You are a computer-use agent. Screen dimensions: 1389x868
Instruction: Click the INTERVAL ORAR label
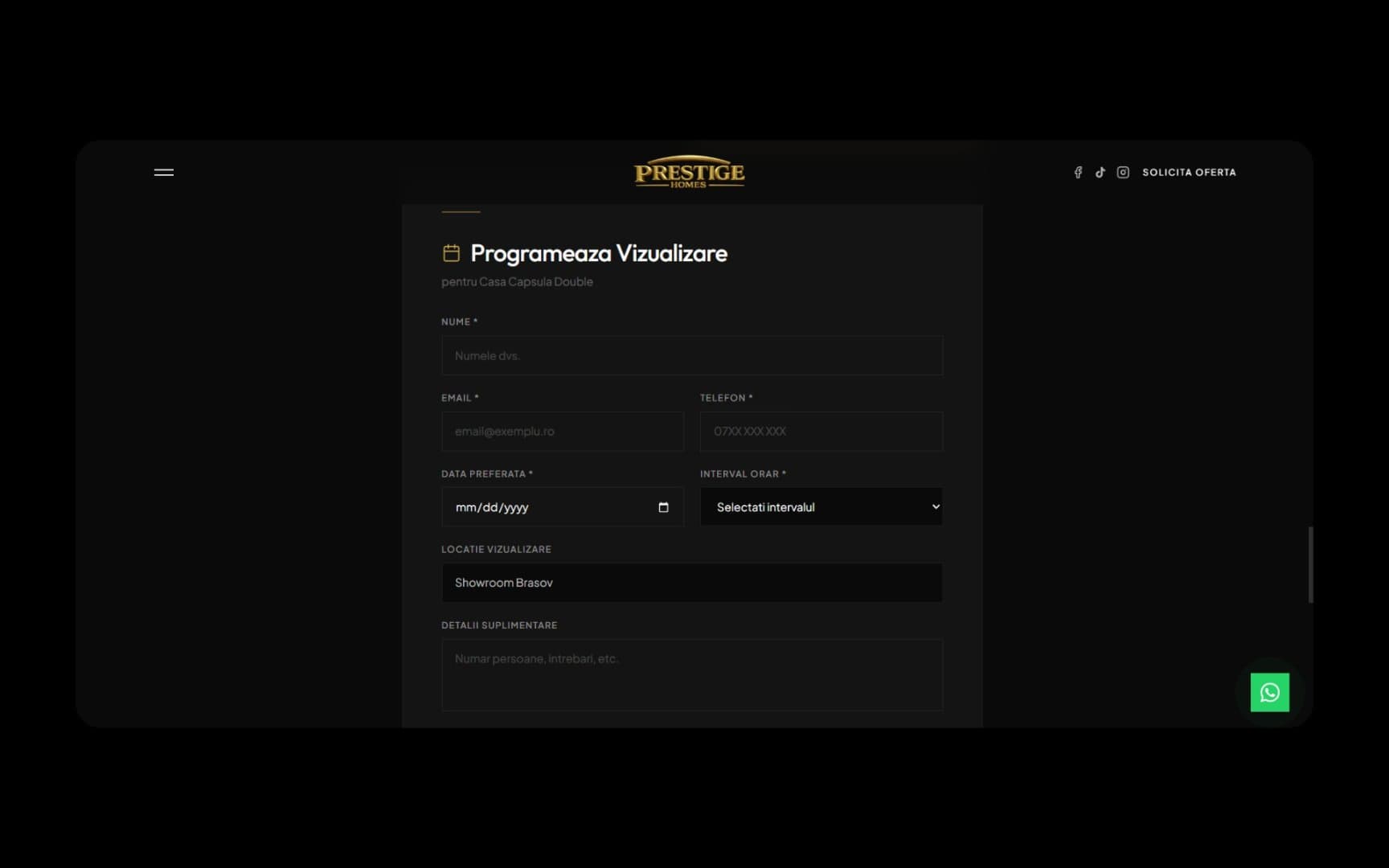[743, 474]
